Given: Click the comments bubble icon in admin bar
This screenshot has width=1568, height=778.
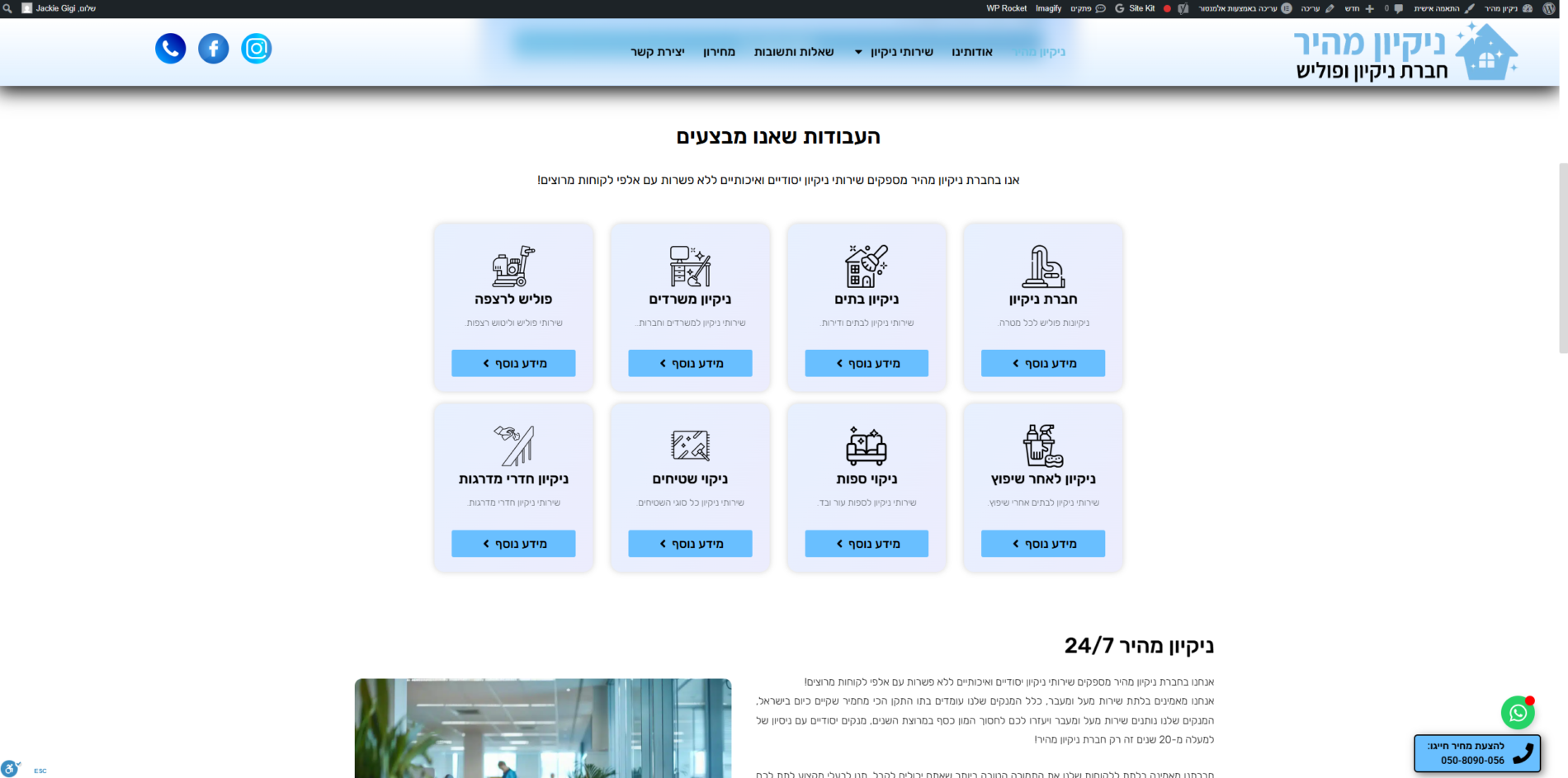Looking at the screenshot, I should [x=1397, y=8].
